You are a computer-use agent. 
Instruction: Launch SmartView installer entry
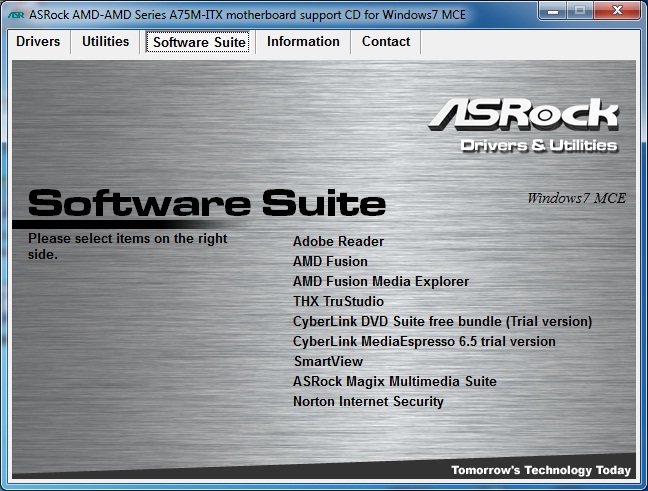pyautogui.click(x=328, y=361)
